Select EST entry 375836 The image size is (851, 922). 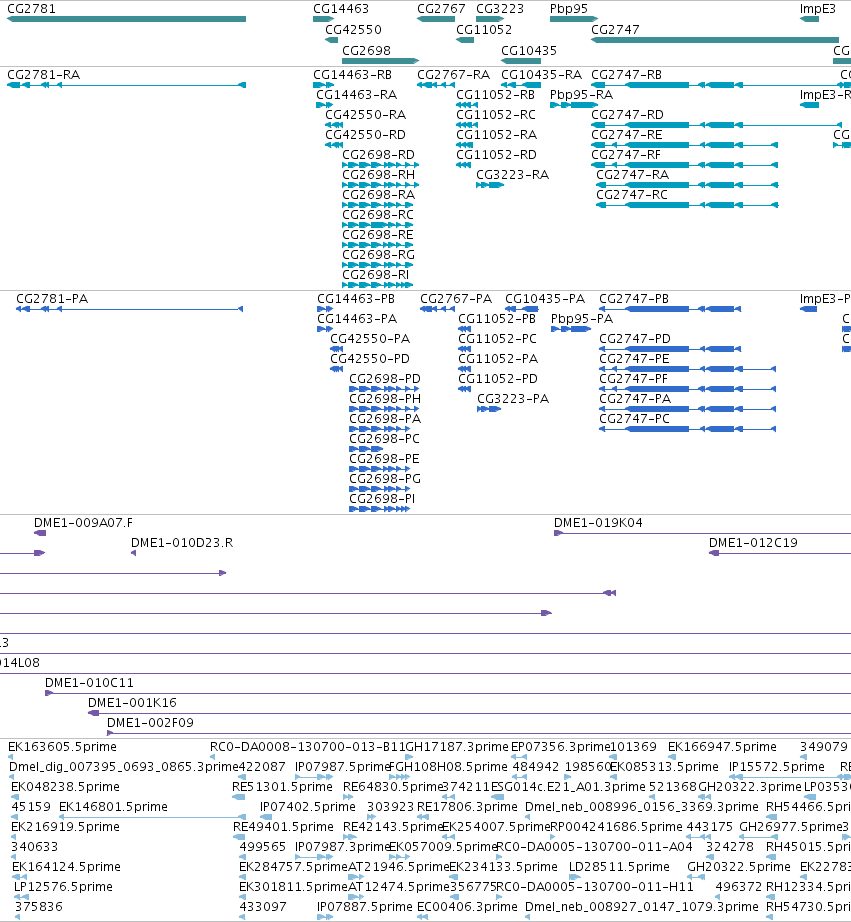click(x=39, y=907)
